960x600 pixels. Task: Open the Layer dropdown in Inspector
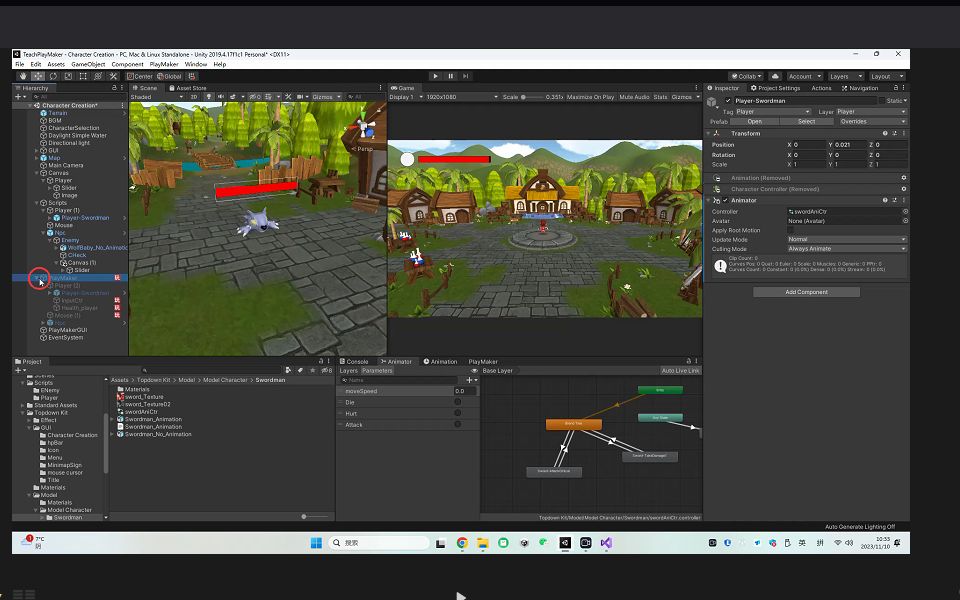(871, 111)
